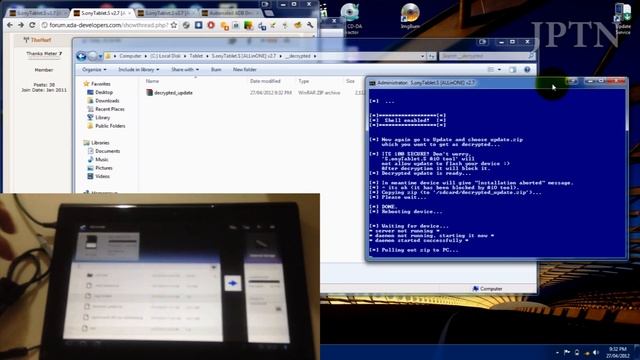Image resolution: width=640 pixels, height=360 pixels.
Task: Select Favorites in the navigation pane
Action: (x=97, y=84)
